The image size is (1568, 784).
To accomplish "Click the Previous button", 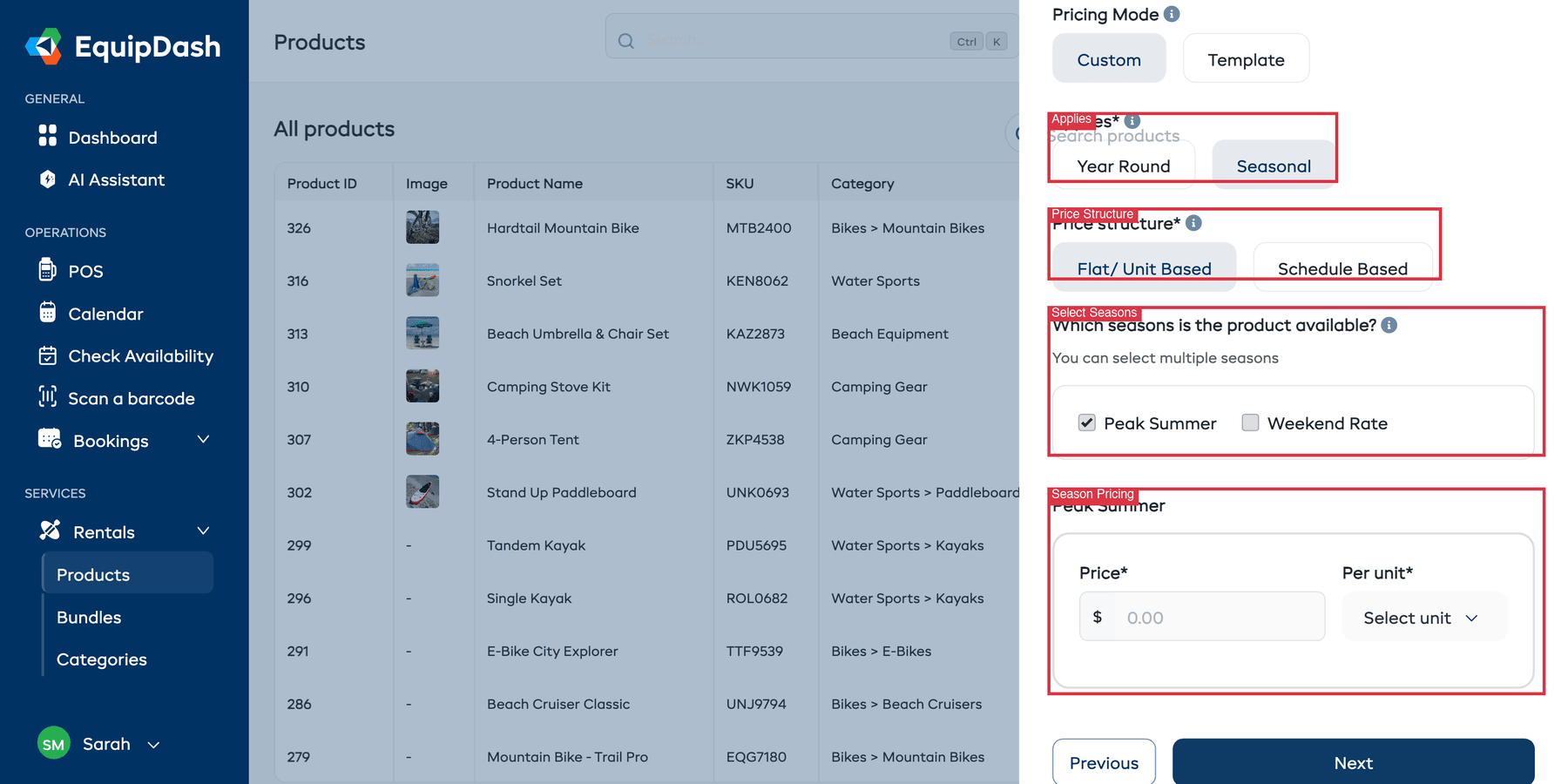I will coord(1104,762).
